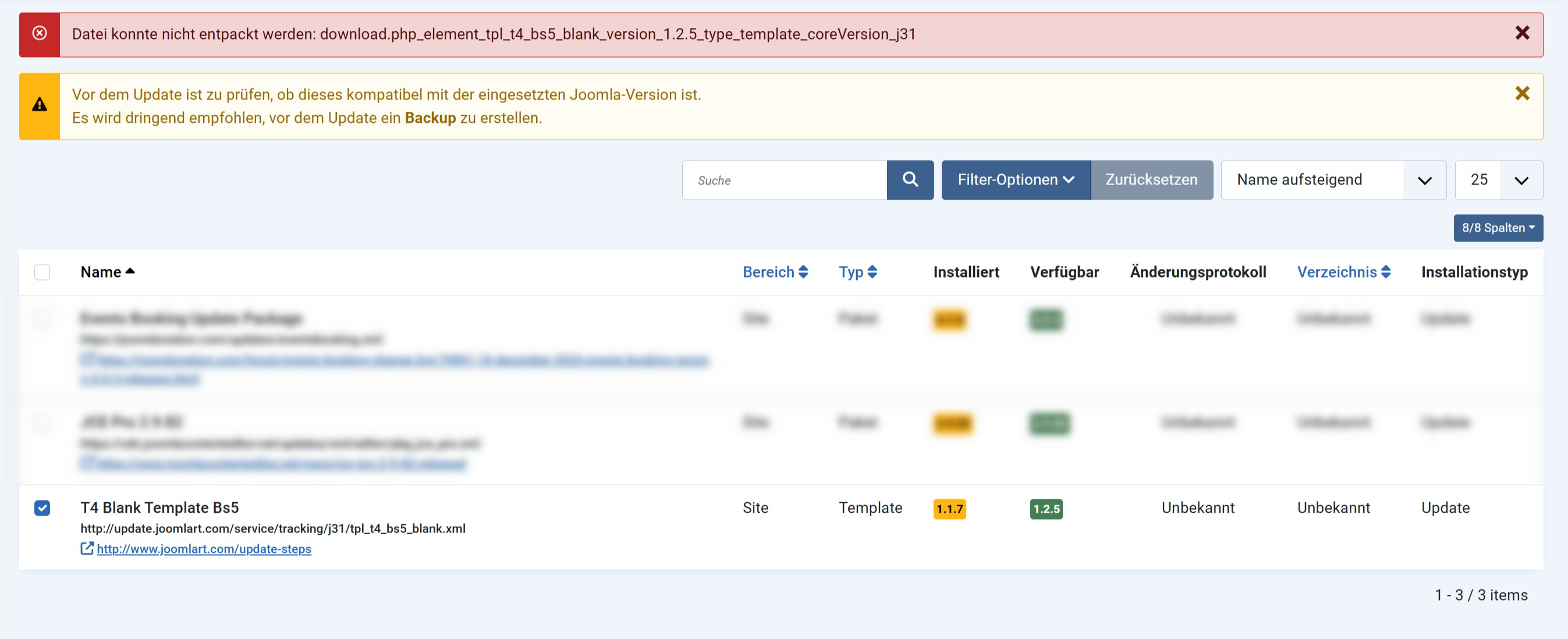Open the Name aufsteigend sort dropdown
Screen dimensions: 1568x639
tap(1332, 179)
